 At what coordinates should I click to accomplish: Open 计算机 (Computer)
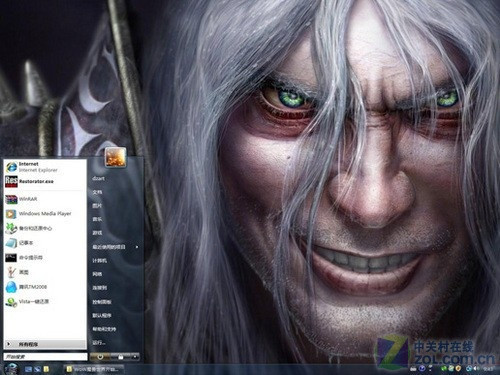tap(99, 261)
